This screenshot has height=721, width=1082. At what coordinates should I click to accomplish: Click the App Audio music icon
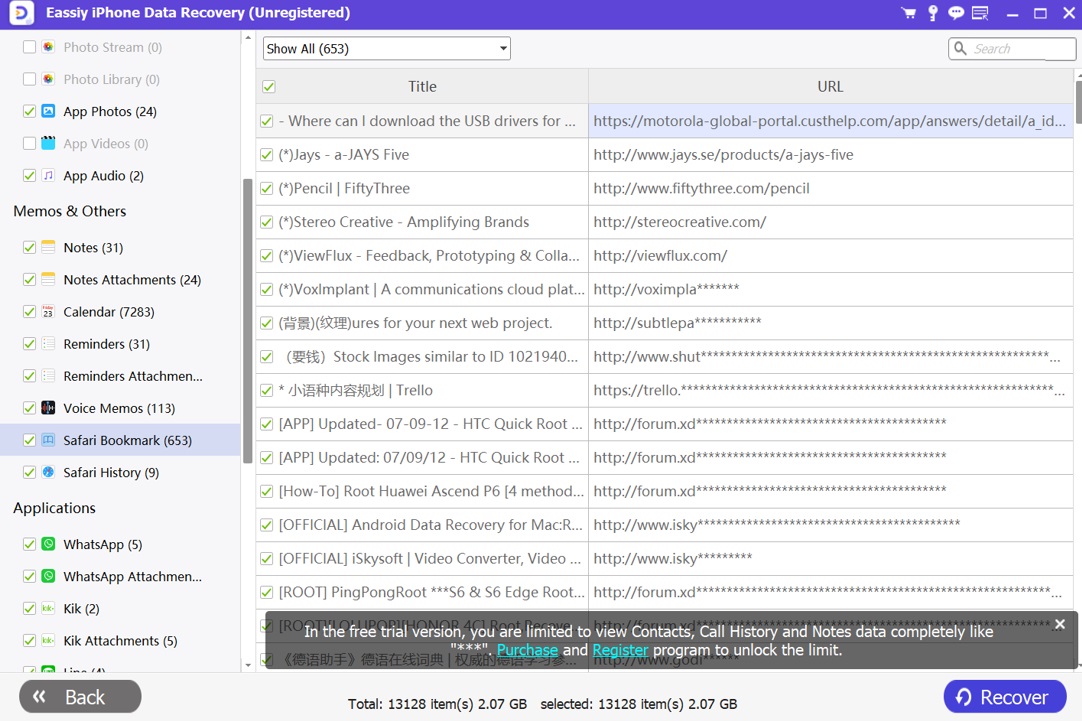pyautogui.click(x=48, y=176)
